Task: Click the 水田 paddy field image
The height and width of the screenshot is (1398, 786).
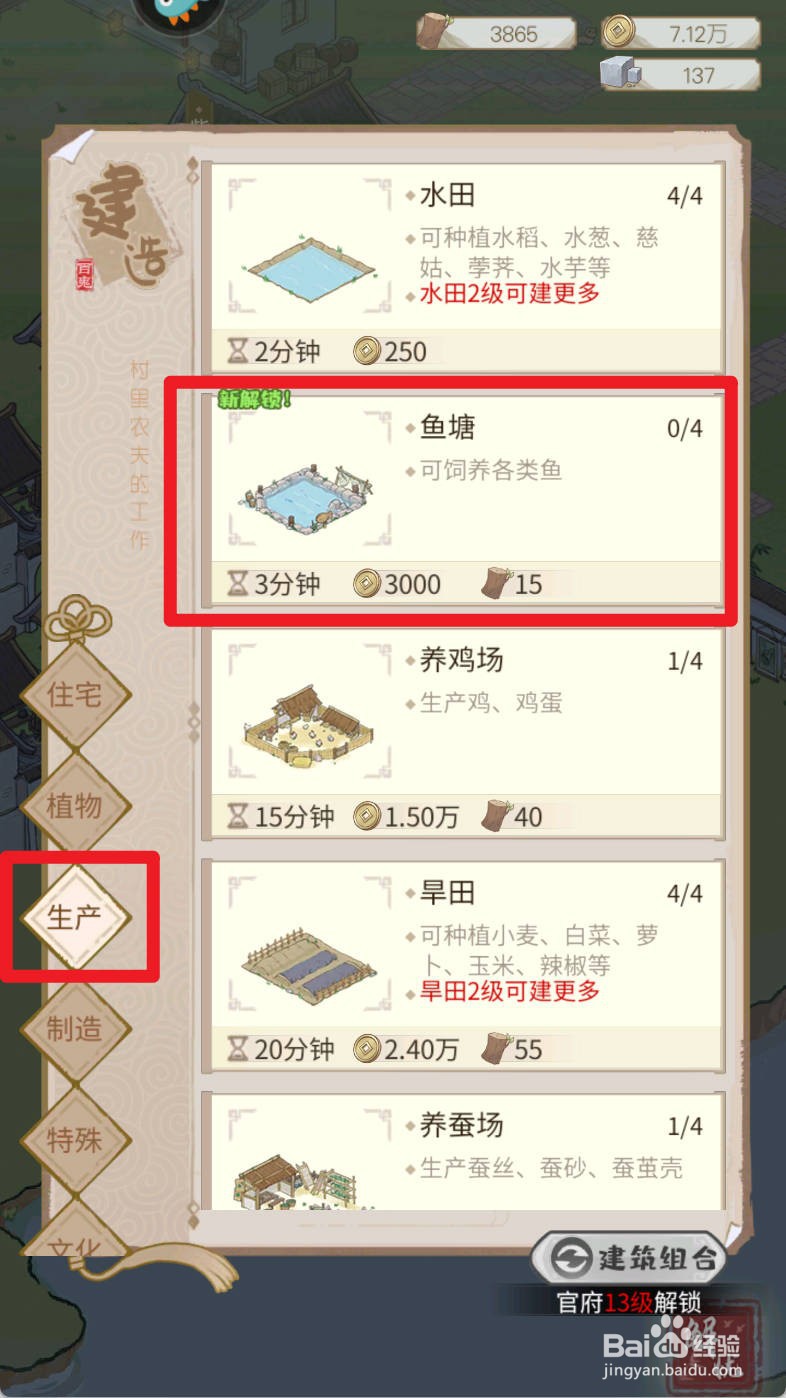Action: click(310, 265)
